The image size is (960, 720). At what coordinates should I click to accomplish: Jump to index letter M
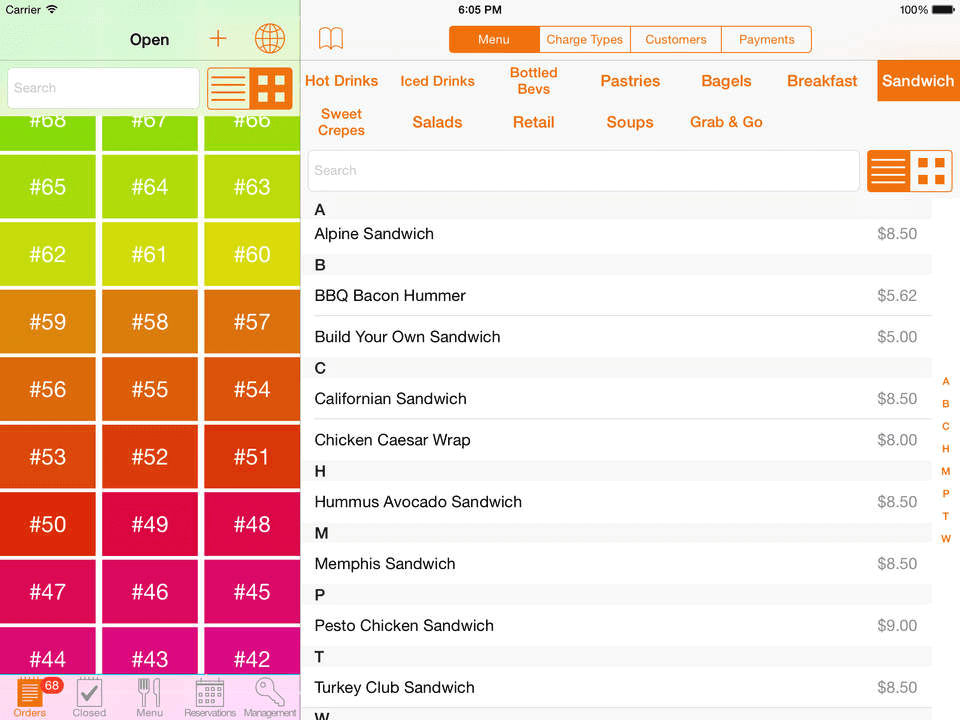[x=946, y=471]
